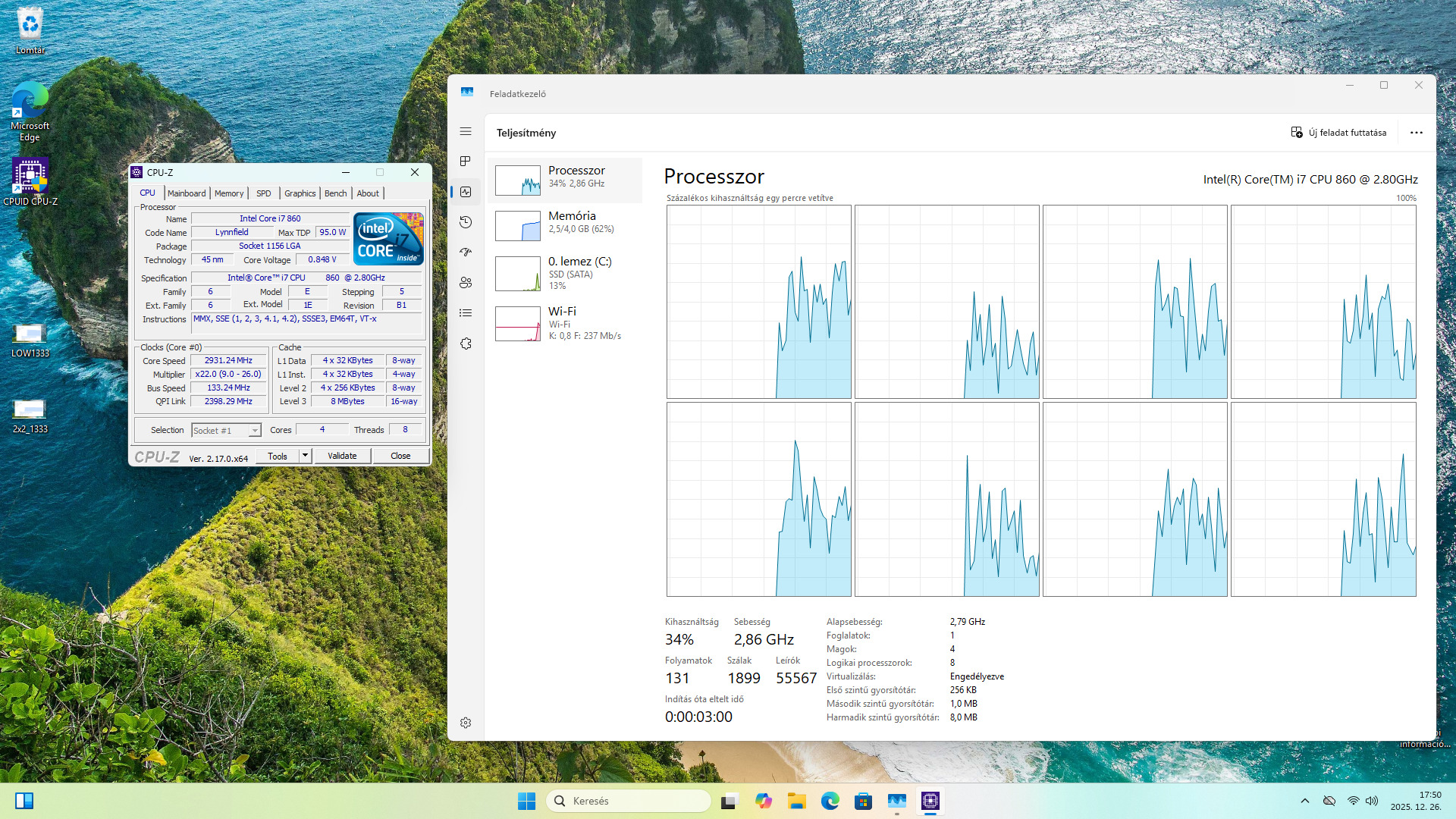This screenshot has height=819, width=1456.
Task: Select the 0. lemez (C:) disk item
Action: coord(564,273)
